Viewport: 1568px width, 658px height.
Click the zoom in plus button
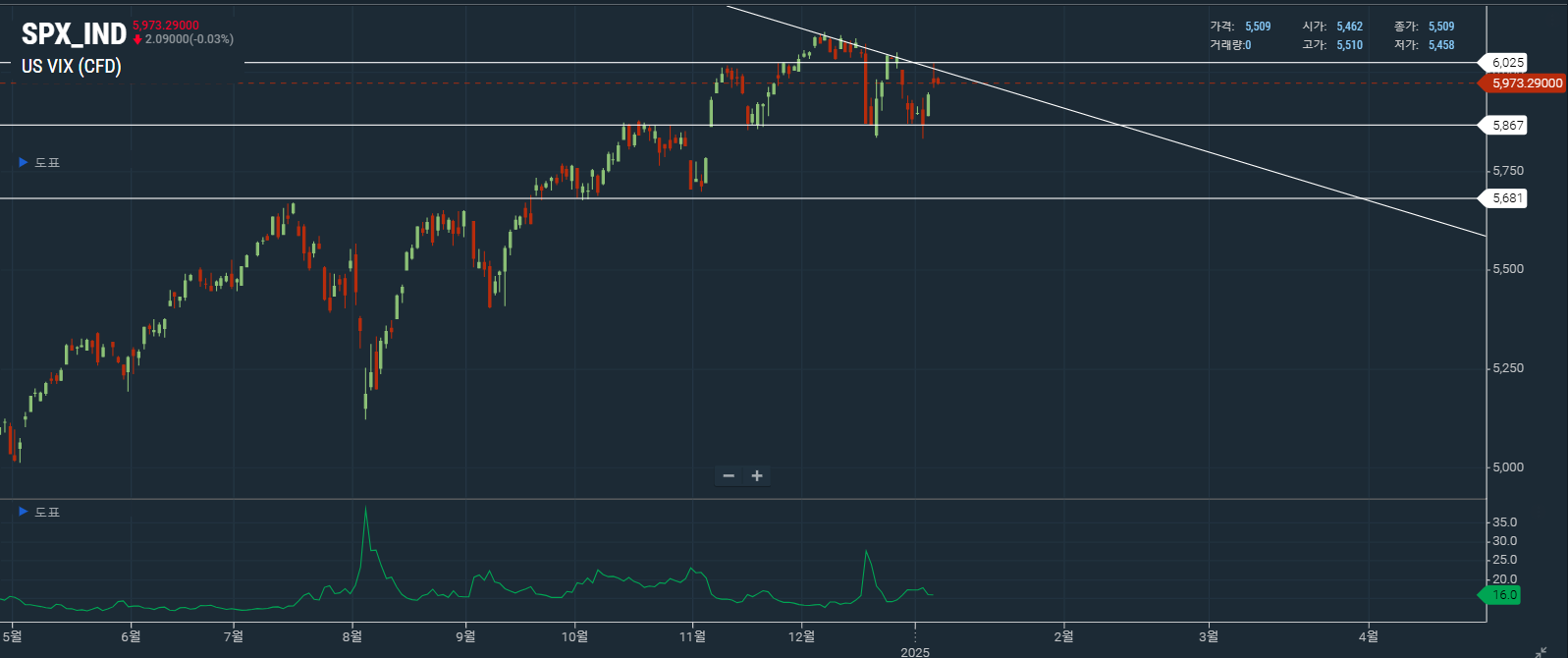757,476
